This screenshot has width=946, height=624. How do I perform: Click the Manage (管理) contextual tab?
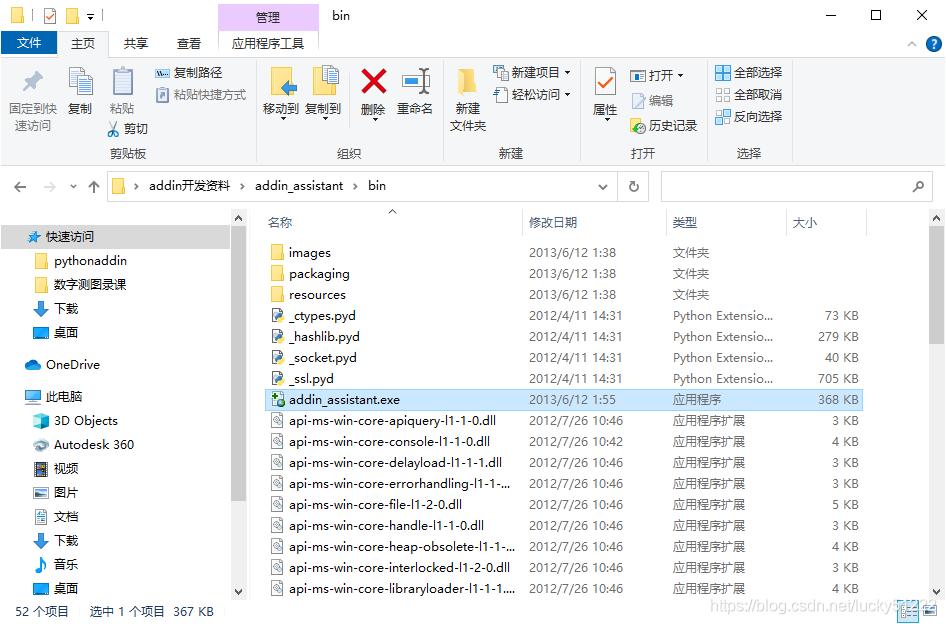click(x=268, y=17)
